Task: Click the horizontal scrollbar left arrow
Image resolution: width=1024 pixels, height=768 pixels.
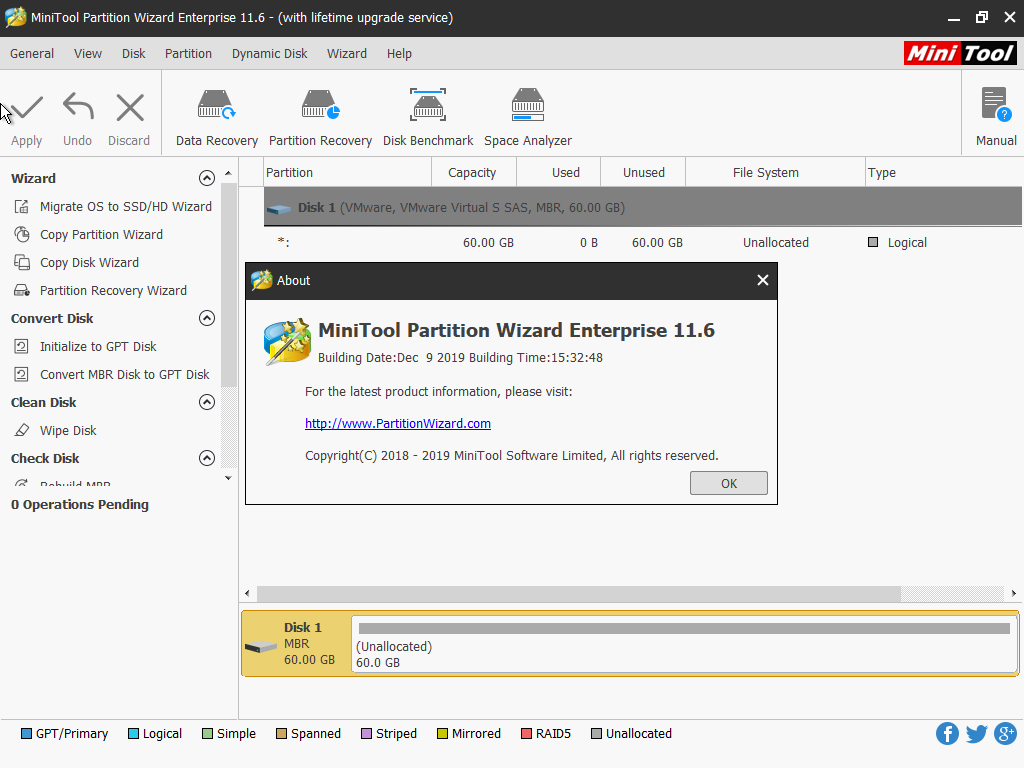Action: (x=247, y=593)
